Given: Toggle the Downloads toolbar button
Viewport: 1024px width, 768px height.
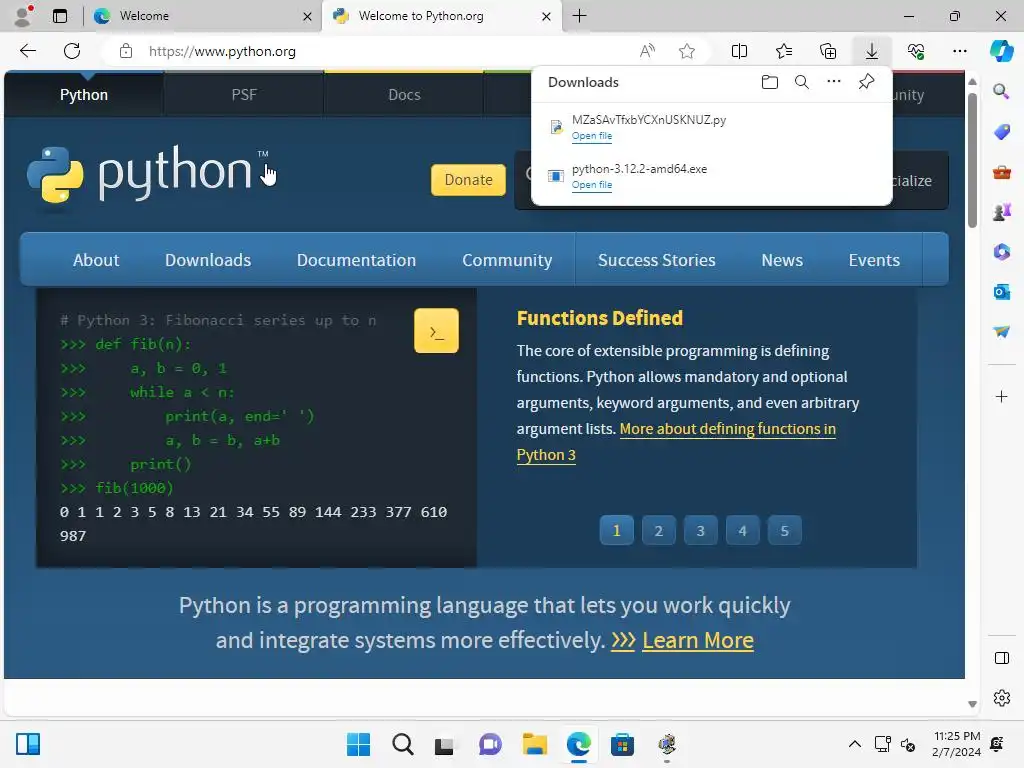Looking at the screenshot, I should (872, 51).
